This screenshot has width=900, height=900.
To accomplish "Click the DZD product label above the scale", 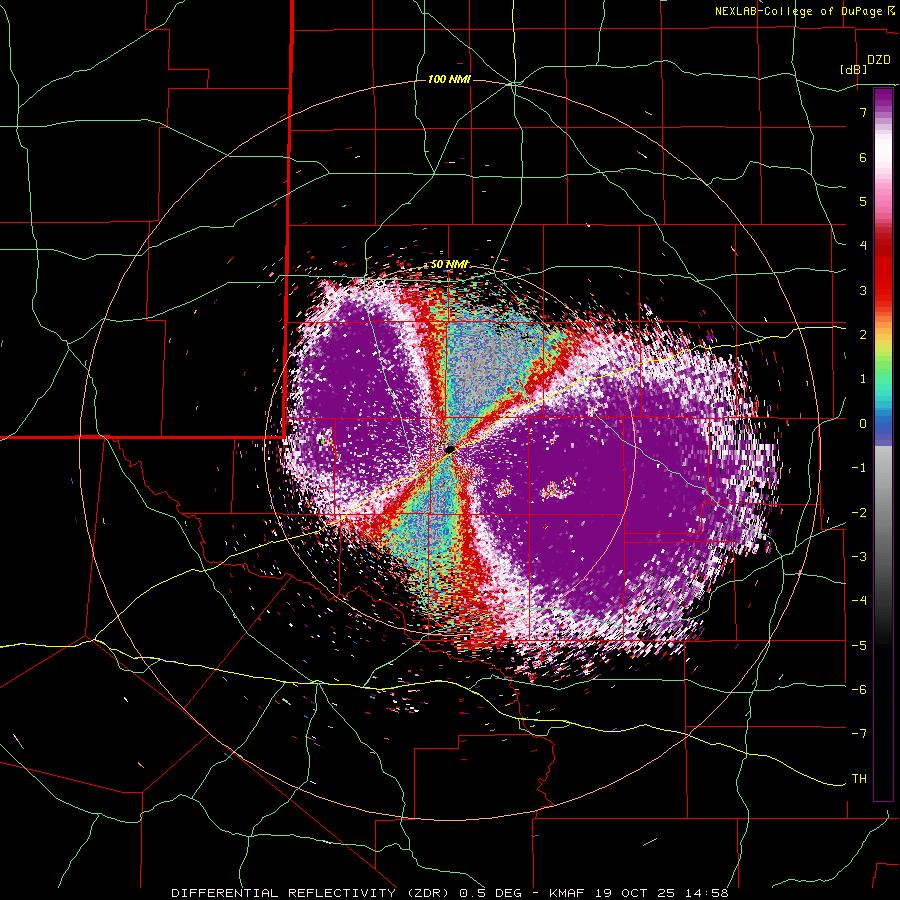I will click(x=879, y=60).
